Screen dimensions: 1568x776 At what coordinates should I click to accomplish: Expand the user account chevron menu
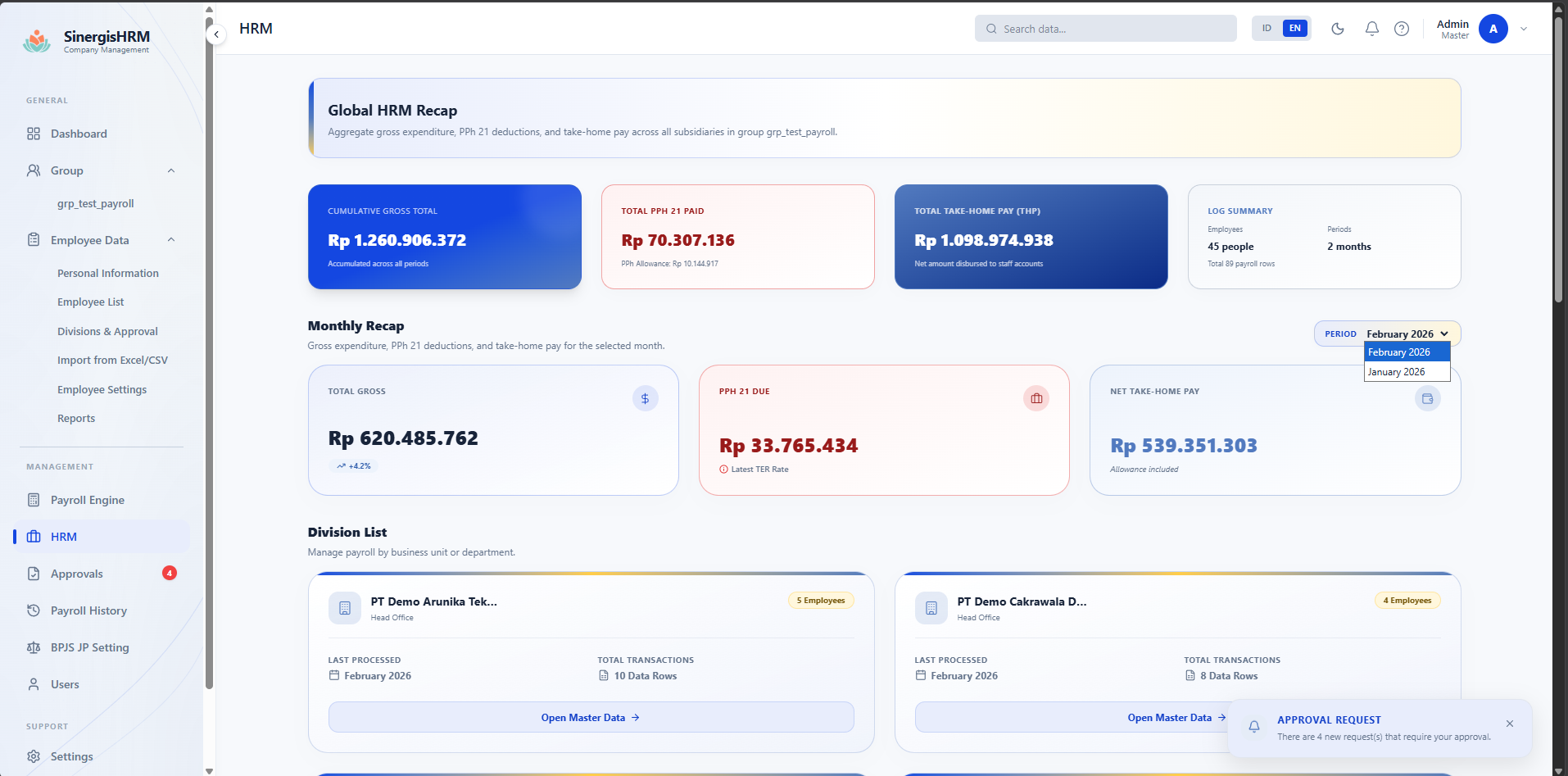[x=1524, y=29]
